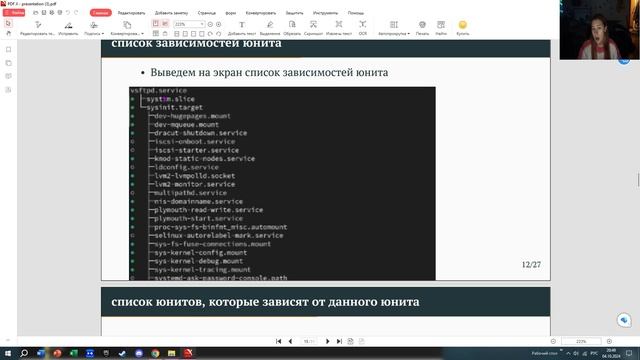Image resolution: width=640 pixels, height=360 pixels.
Task: Click the ribbon zoom out minus icon
Action: 210,24
